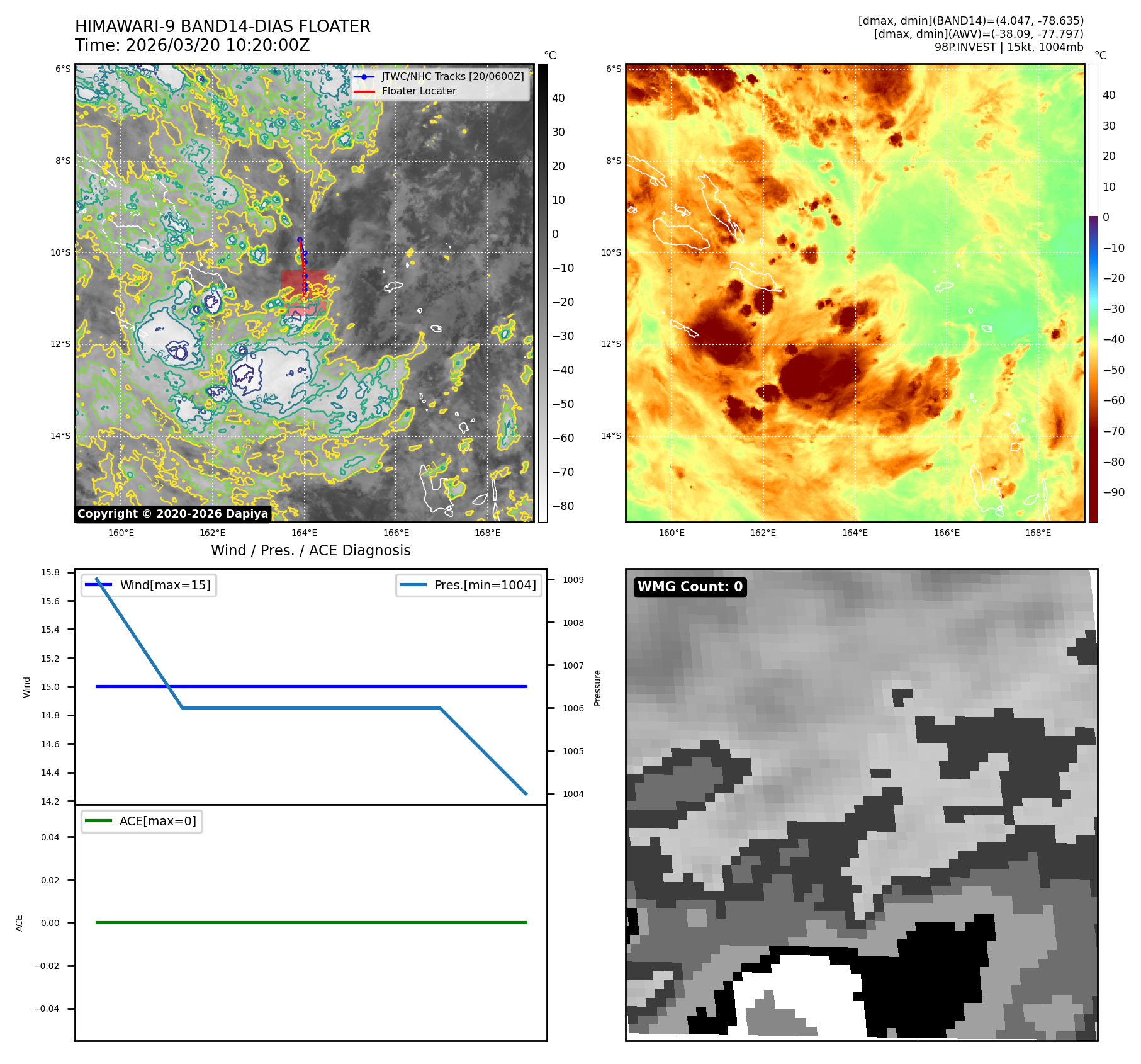Click the horizontal blue wind line at 15.0
This screenshot has height=1064, width=1141.
tap(311, 686)
